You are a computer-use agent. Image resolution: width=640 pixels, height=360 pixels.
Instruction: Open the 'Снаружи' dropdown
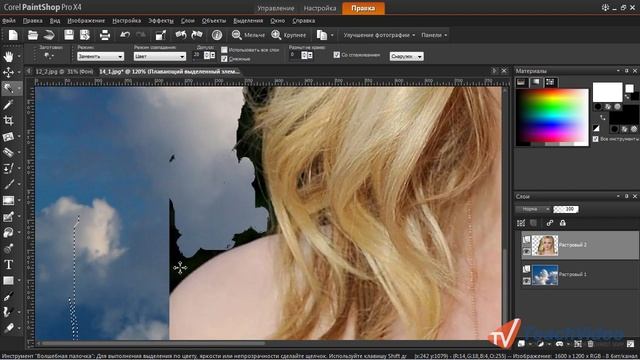point(407,56)
